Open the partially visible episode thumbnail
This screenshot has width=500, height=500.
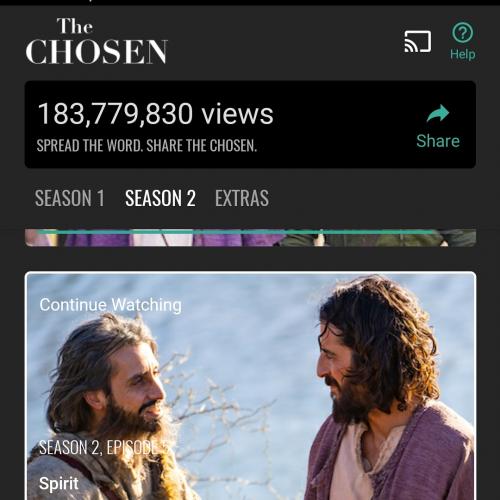tap(250, 238)
